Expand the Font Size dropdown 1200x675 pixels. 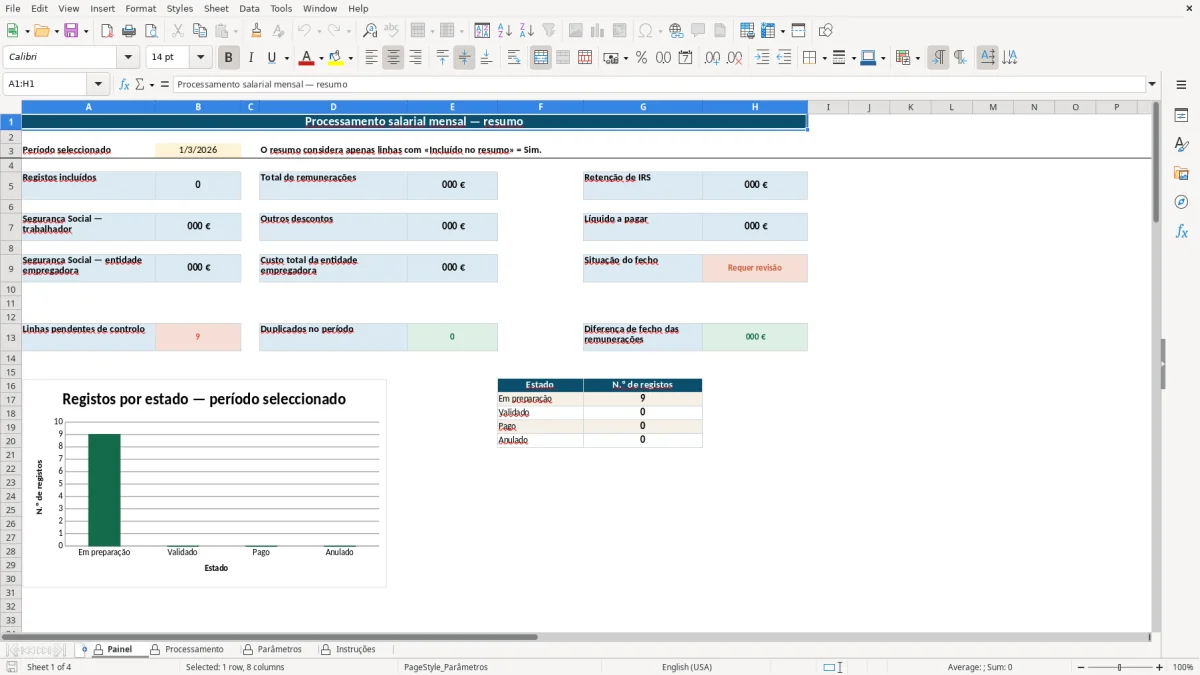tap(201, 58)
